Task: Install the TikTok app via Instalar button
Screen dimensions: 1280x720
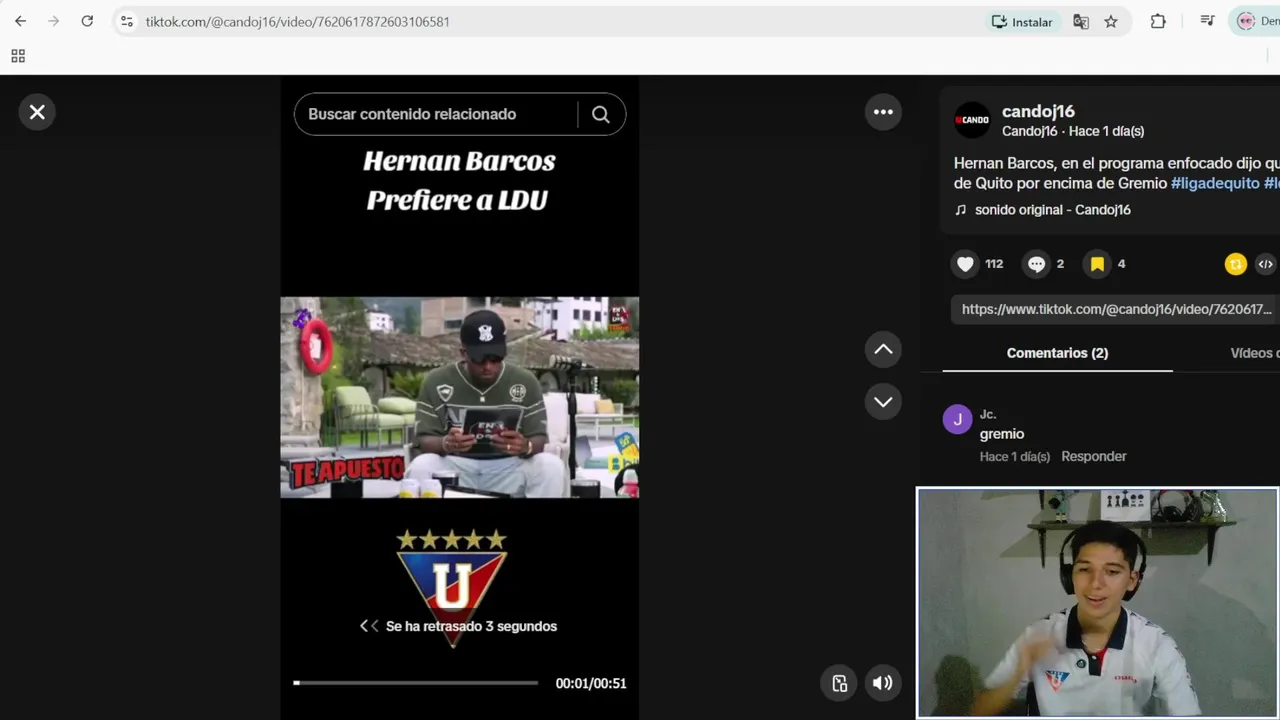Action: [x=1022, y=21]
